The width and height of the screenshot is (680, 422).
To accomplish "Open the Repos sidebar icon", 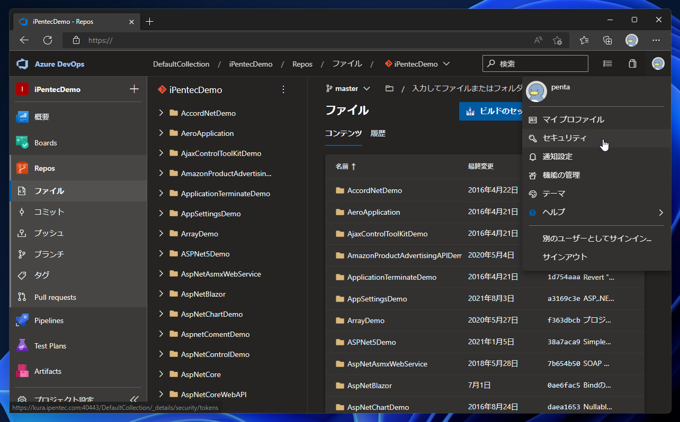I will click(x=22, y=168).
